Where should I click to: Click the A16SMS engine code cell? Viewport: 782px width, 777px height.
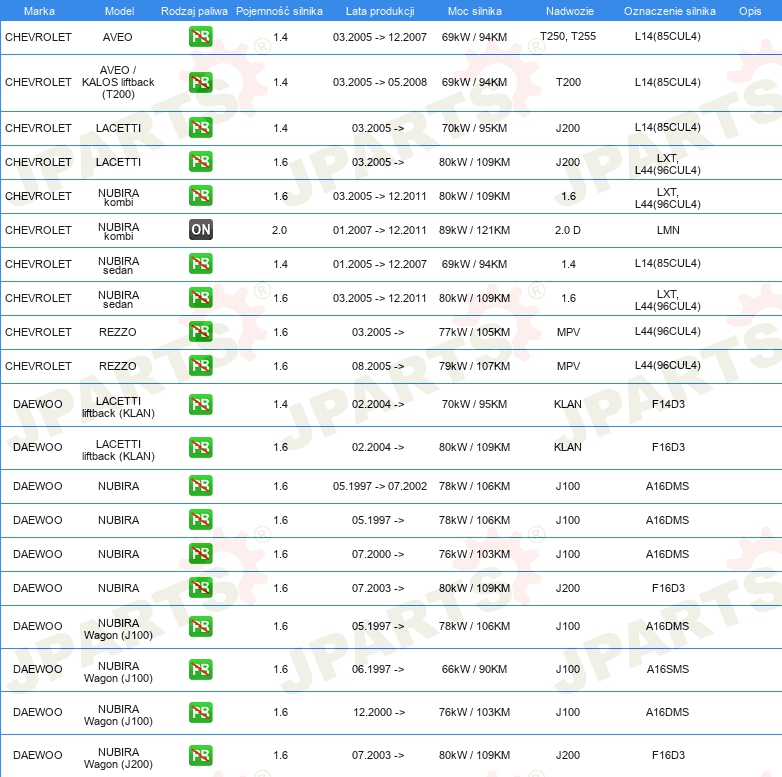[668, 669]
